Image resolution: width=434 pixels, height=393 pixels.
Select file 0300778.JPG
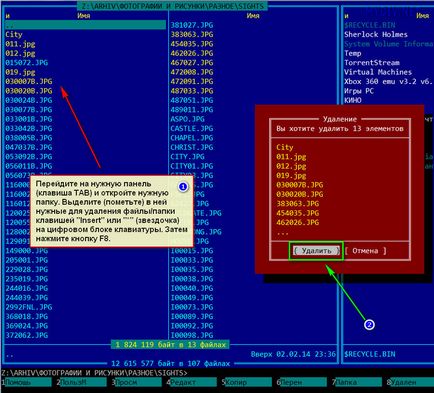pos(29,110)
